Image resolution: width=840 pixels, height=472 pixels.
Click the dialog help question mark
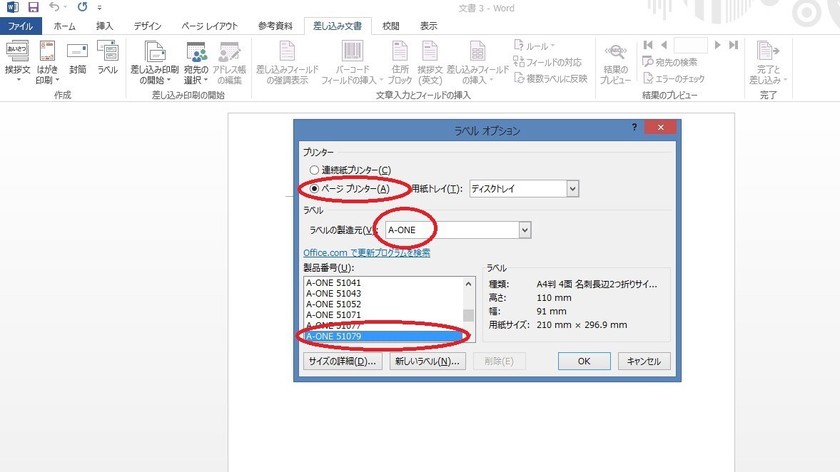pos(634,127)
